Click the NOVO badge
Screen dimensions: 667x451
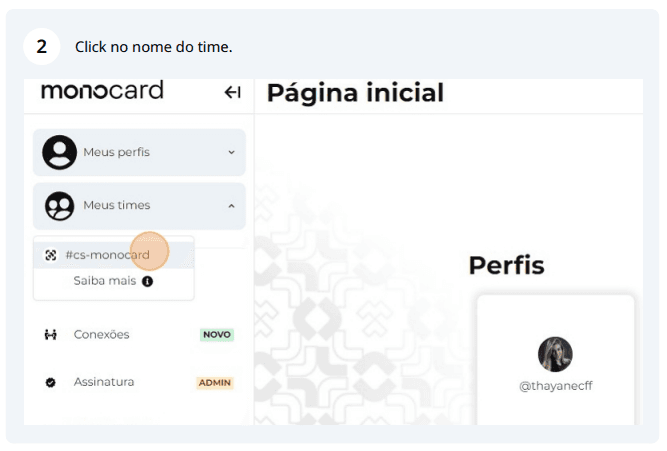[217, 335]
